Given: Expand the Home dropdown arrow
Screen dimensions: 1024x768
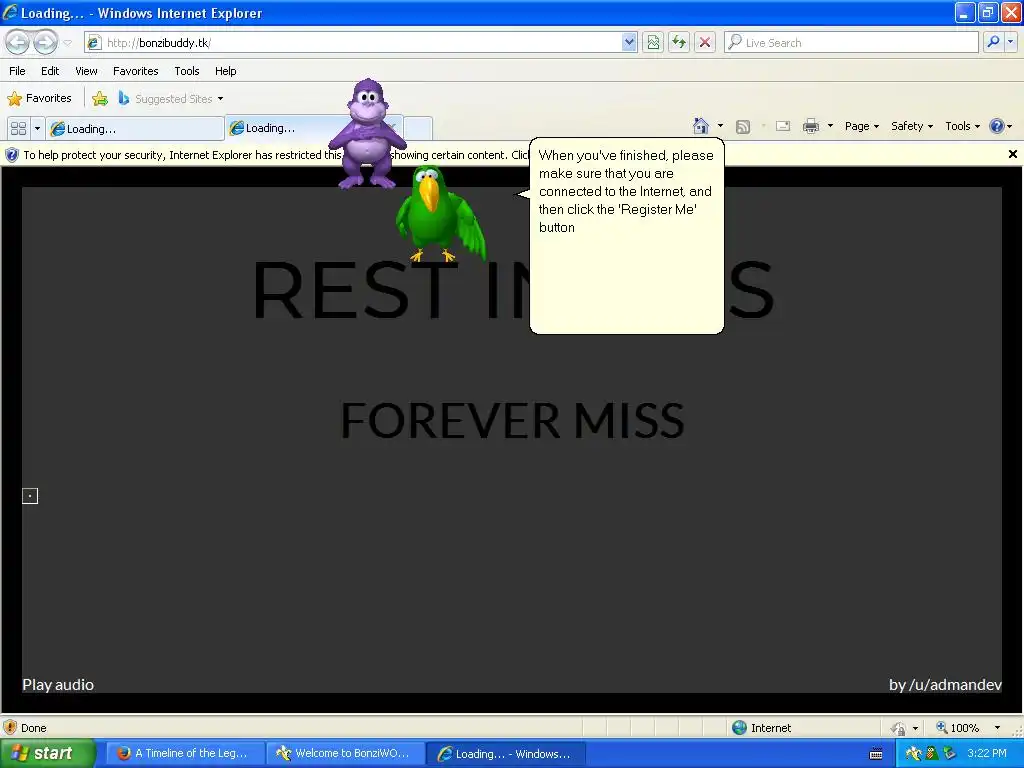Looking at the screenshot, I should pyautogui.click(x=720, y=126).
